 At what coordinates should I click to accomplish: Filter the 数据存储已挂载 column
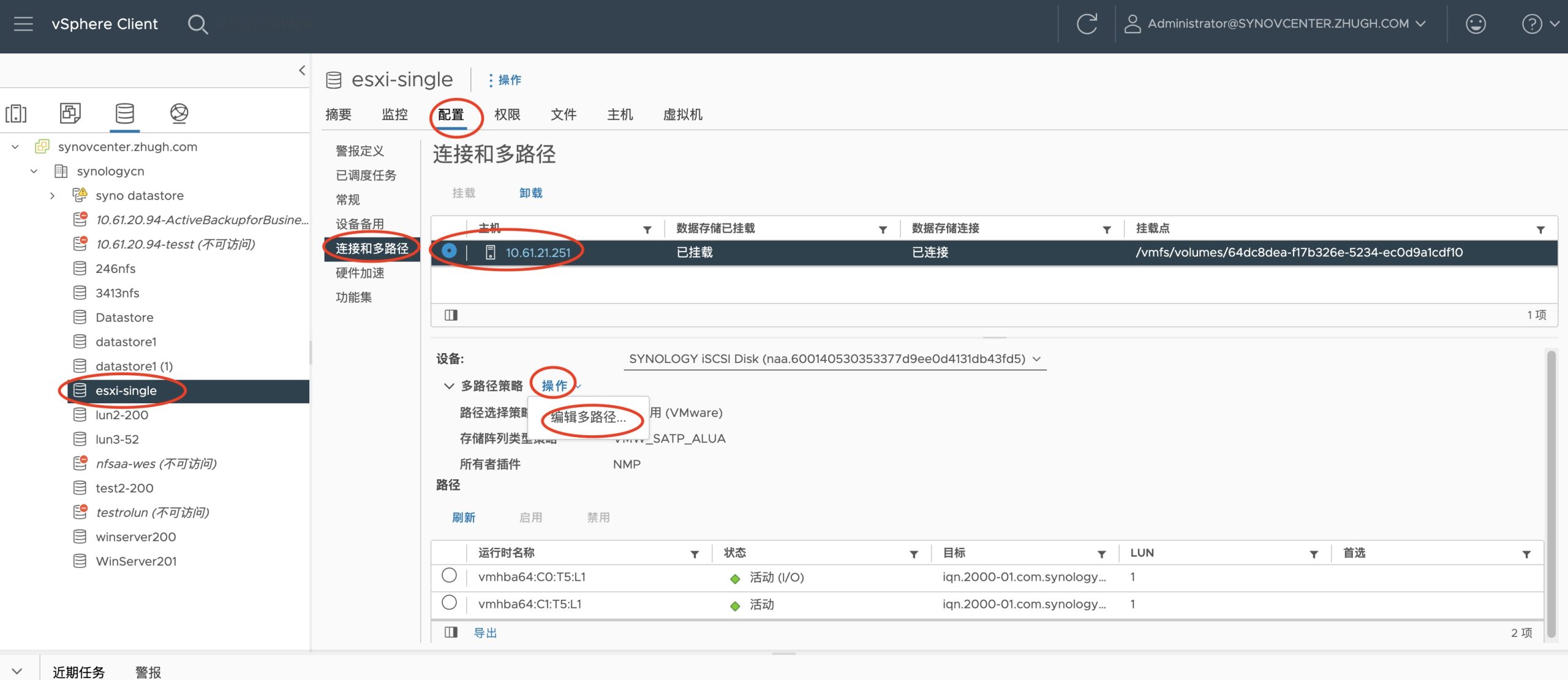click(883, 230)
